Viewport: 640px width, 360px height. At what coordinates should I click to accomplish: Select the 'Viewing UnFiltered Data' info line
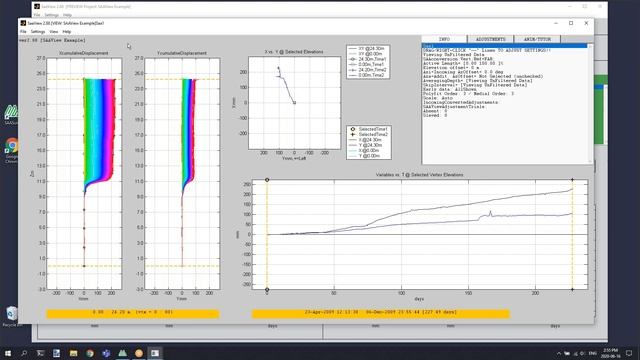click(453, 54)
